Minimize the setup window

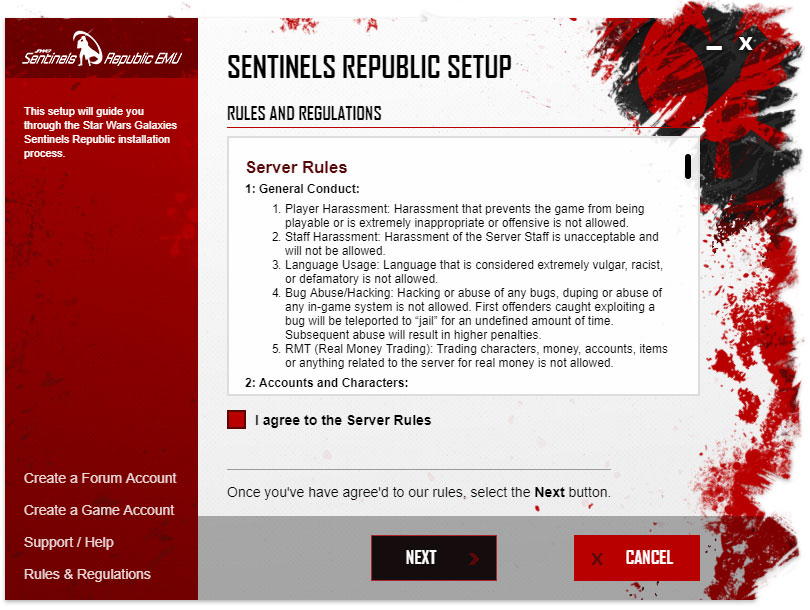pos(714,47)
